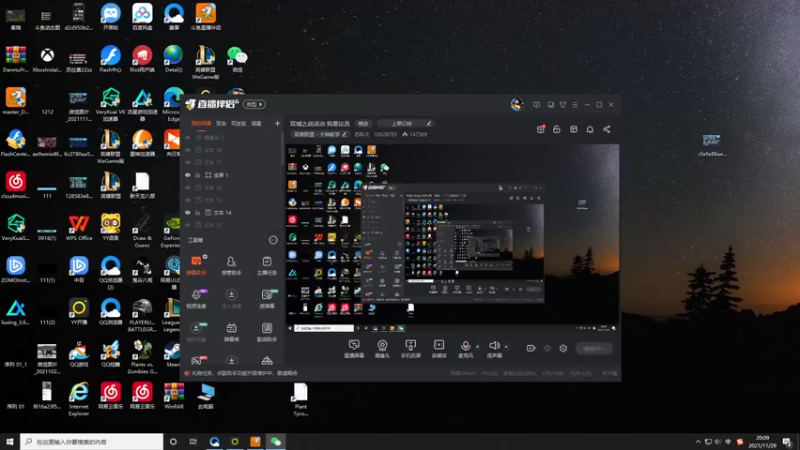Screen dimensions: 800x450
Task: Open the PK tool in toolbox
Action: 196,360
